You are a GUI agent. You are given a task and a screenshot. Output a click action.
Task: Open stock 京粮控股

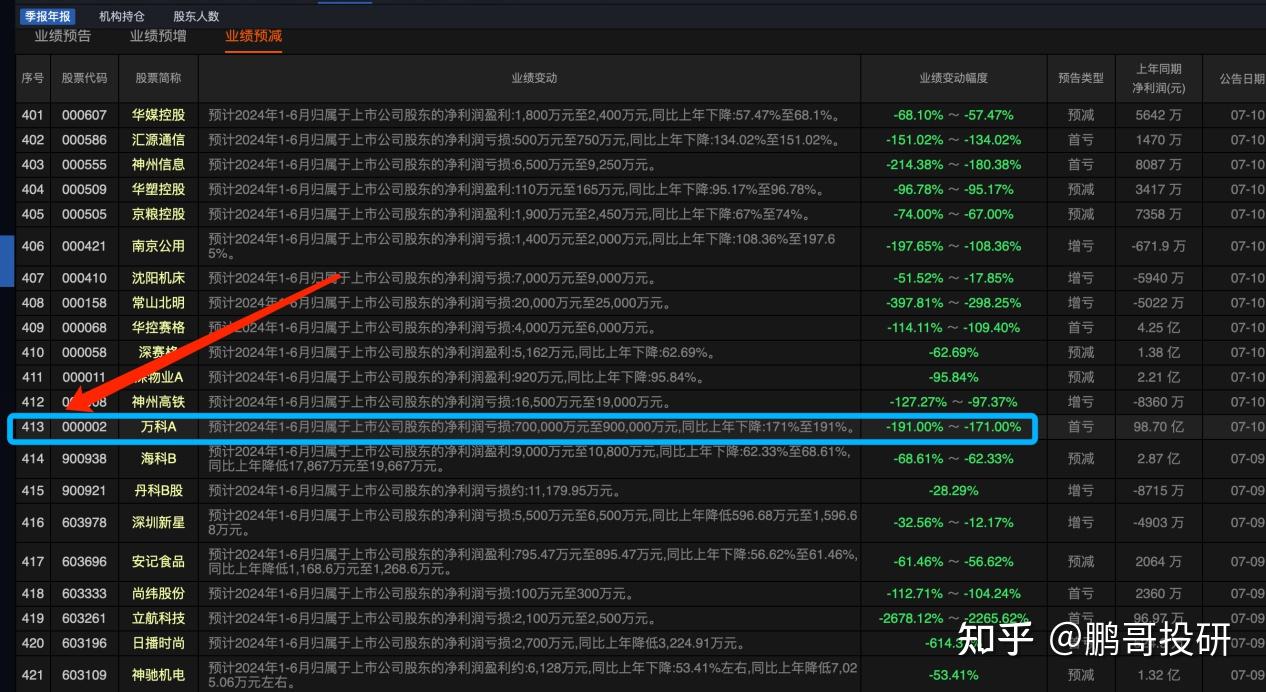158,214
